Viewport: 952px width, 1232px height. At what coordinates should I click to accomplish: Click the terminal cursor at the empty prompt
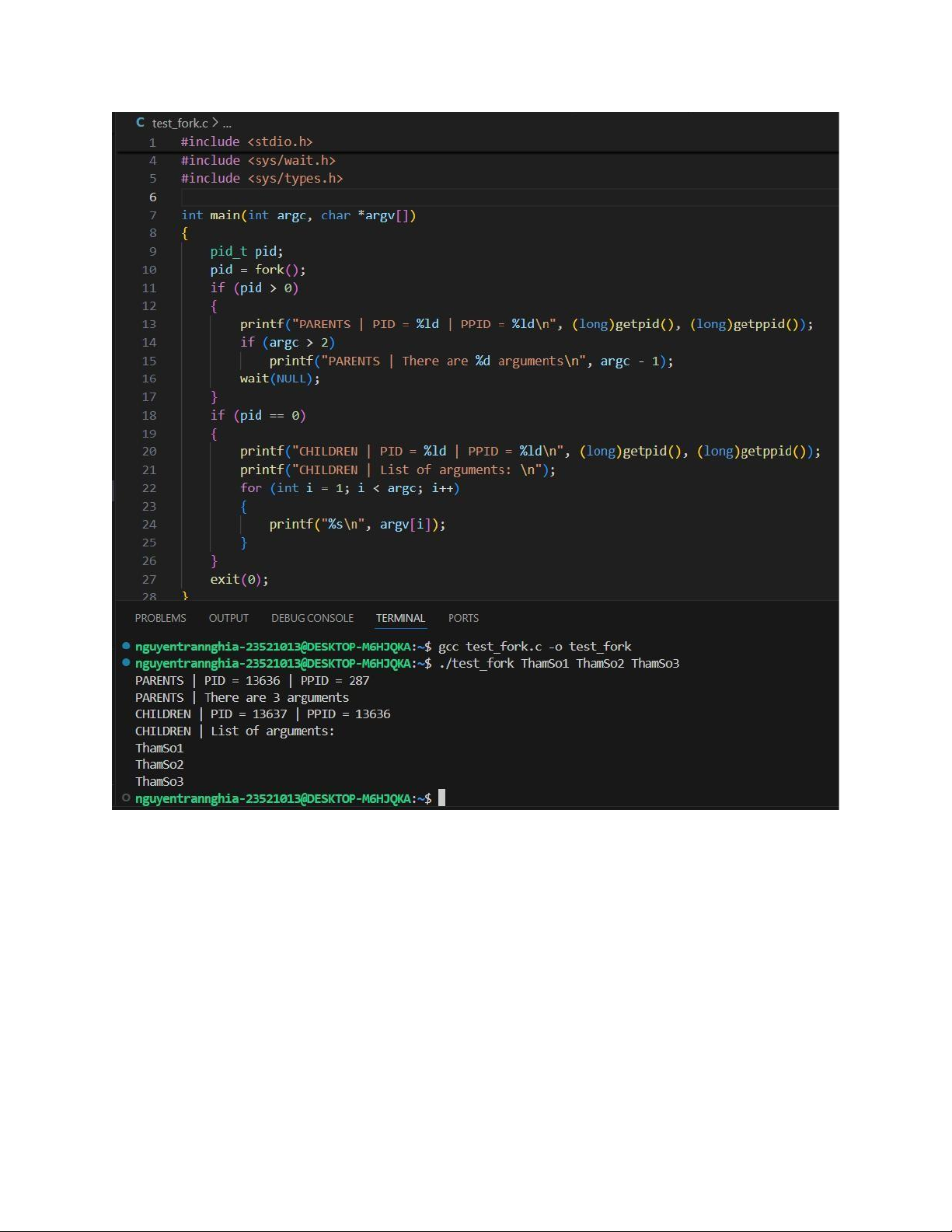[x=442, y=798]
